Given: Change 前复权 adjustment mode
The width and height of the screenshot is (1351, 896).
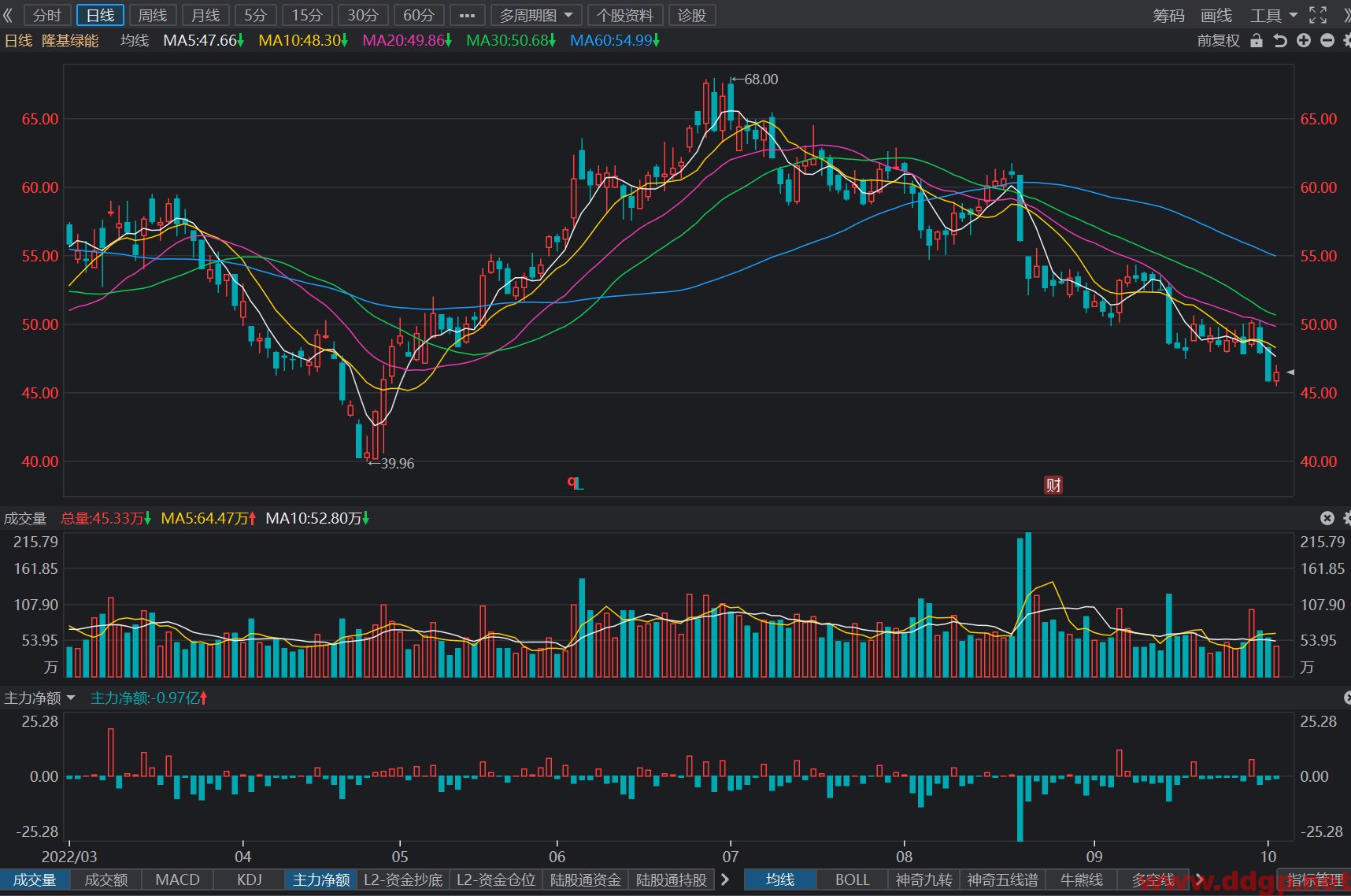Looking at the screenshot, I should [x=1218, y=40].
